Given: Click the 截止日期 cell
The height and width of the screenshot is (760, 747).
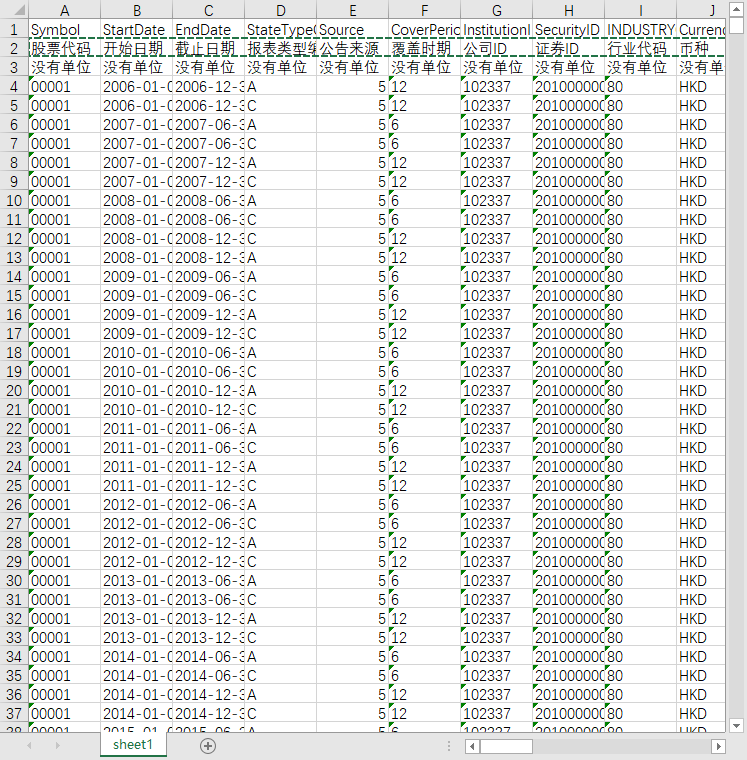Looking at the screenshot, I should point(208,48).
